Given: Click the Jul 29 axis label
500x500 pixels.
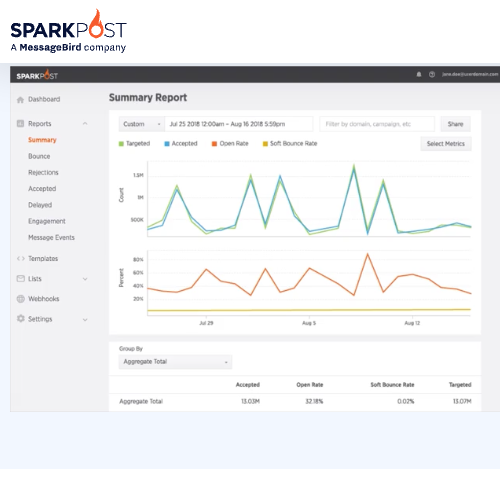Looking at the screenshot, I should pos(206,323).
